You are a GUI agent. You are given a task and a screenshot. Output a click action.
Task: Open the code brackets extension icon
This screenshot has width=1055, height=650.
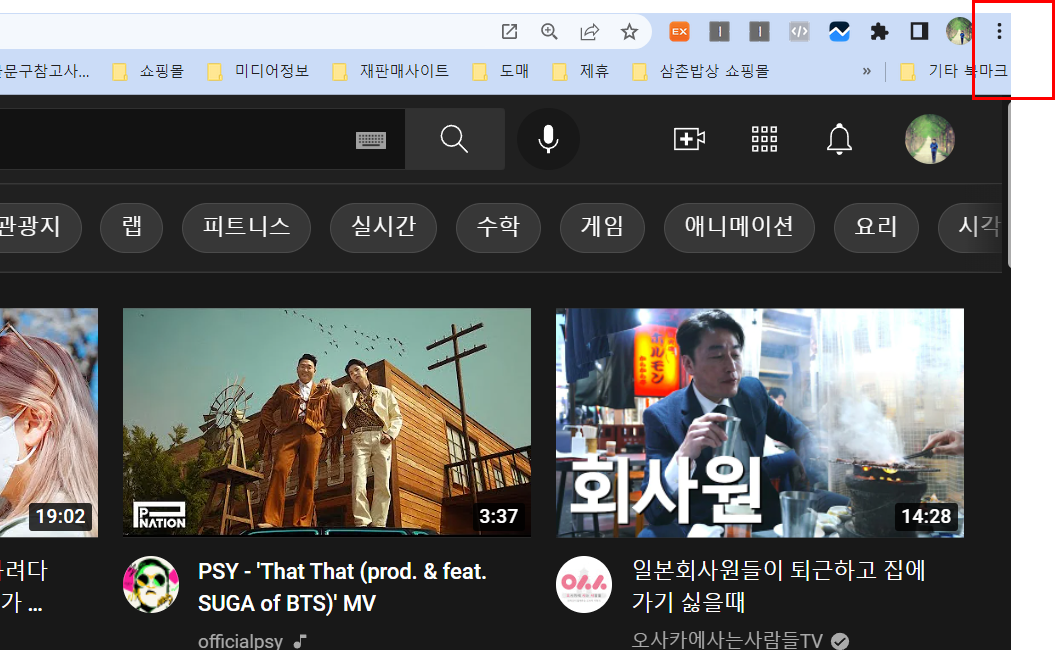point(799,32)
